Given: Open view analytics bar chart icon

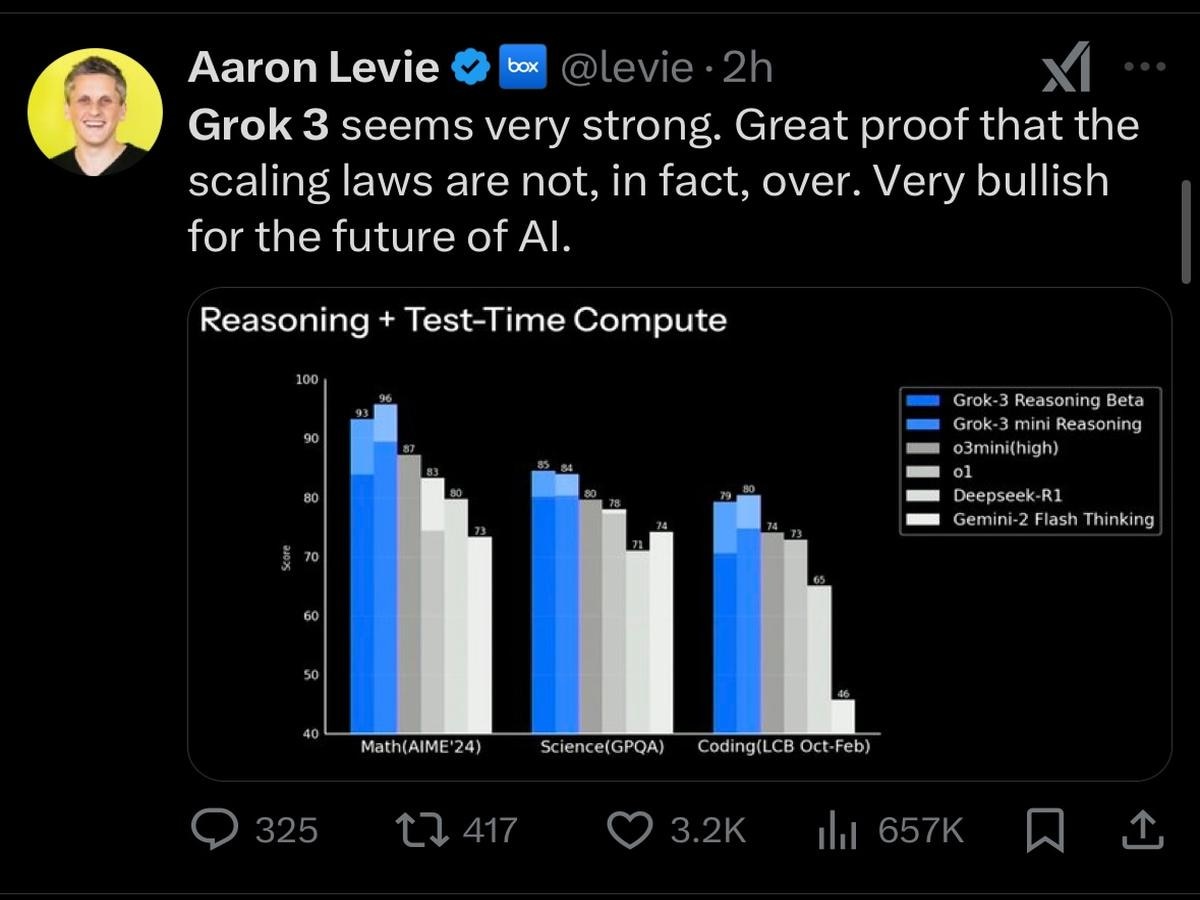Looking at the screenshot, I should click(x=838, y=831).
